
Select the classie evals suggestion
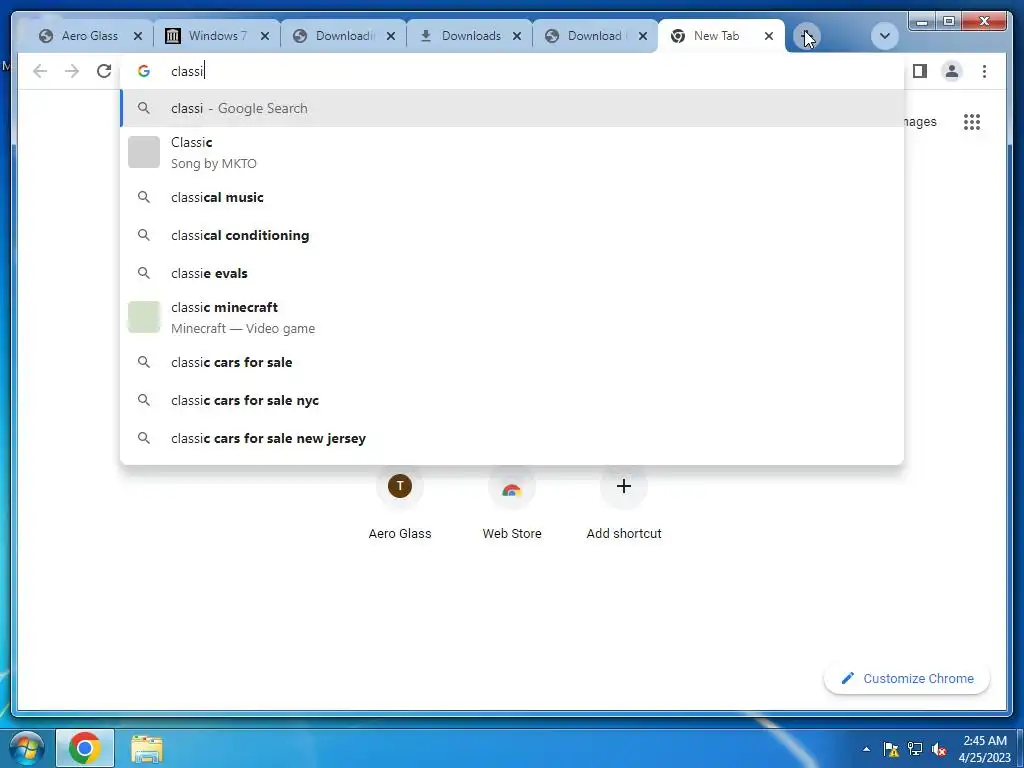coord(512,273)
